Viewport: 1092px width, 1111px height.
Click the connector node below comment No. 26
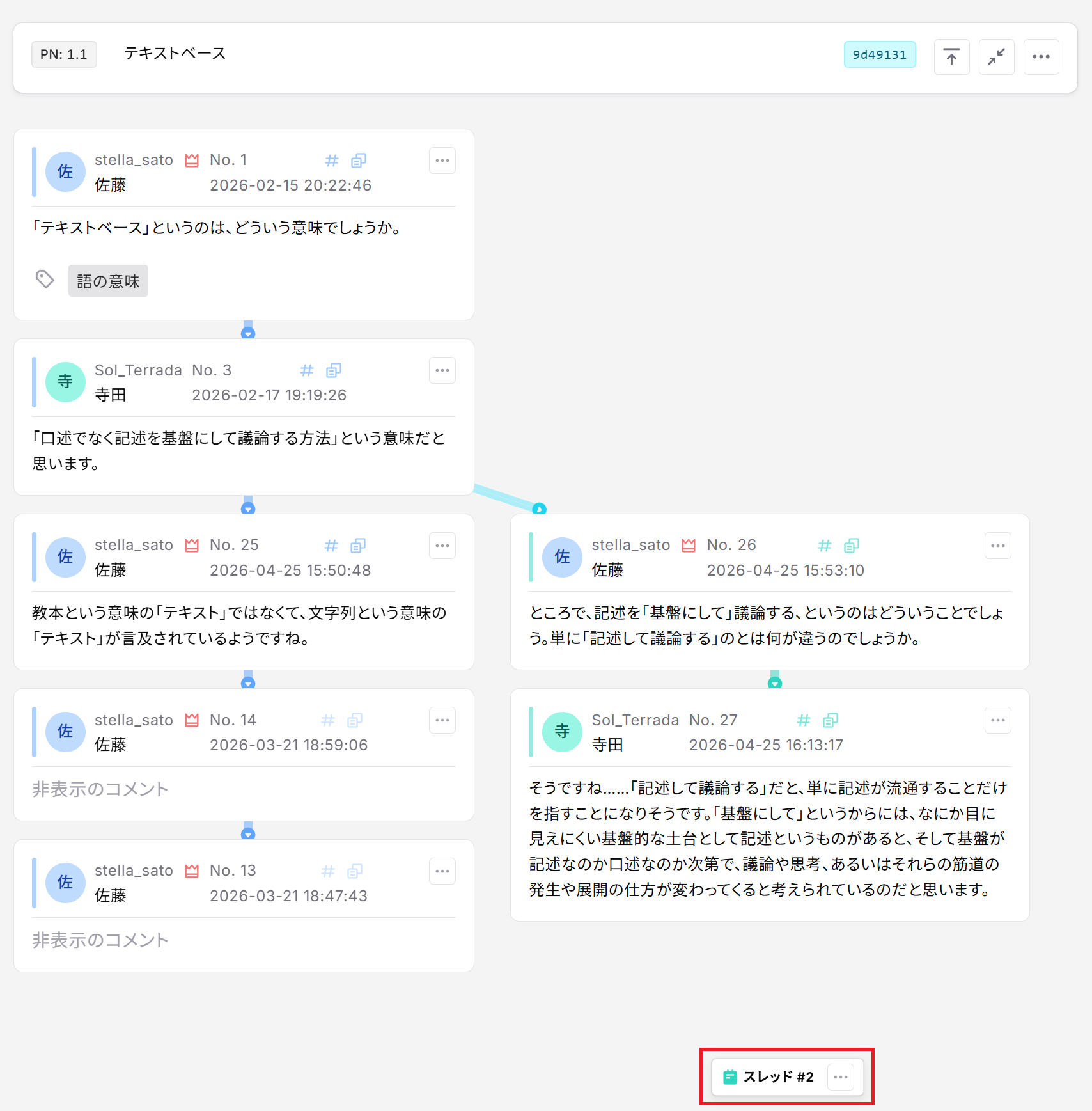coord(775,682)
